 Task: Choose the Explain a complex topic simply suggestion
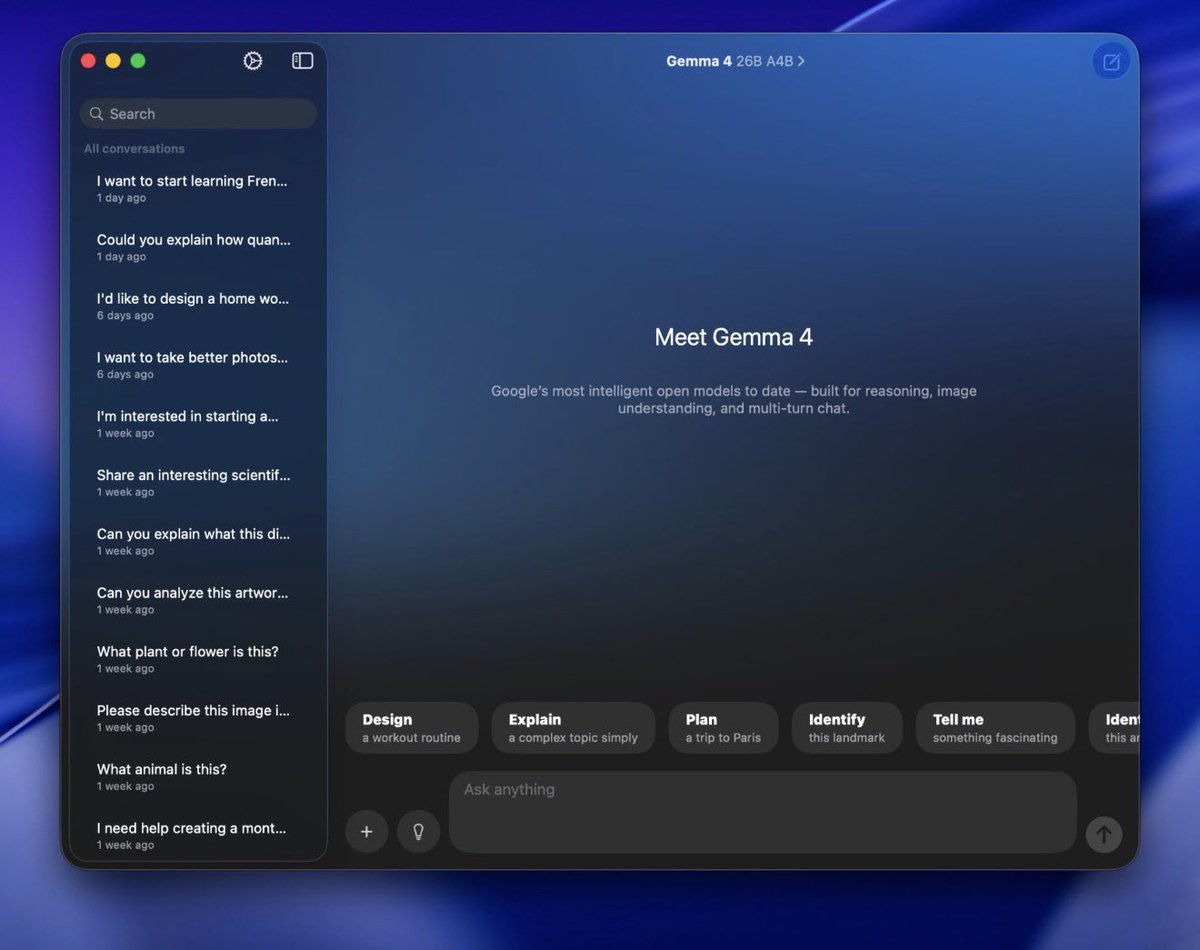point(573,728)
